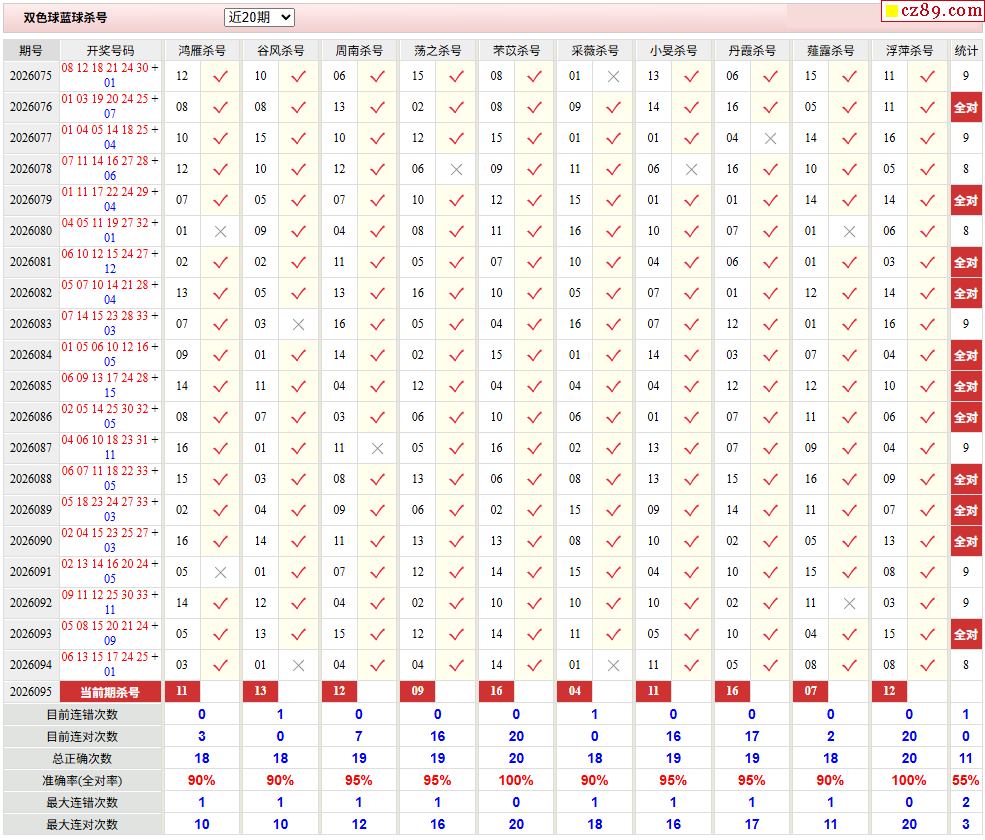Click the 总正确次数 row label

(x=82, y=758)
